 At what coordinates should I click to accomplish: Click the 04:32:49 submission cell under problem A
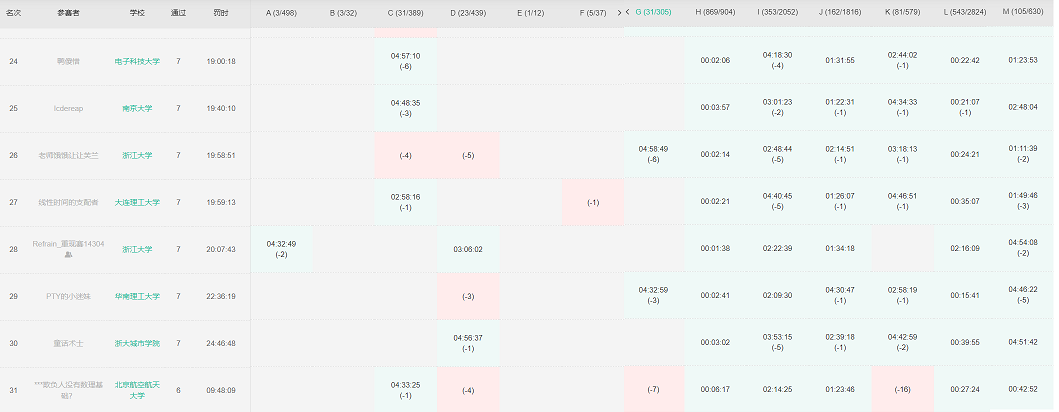281,249
